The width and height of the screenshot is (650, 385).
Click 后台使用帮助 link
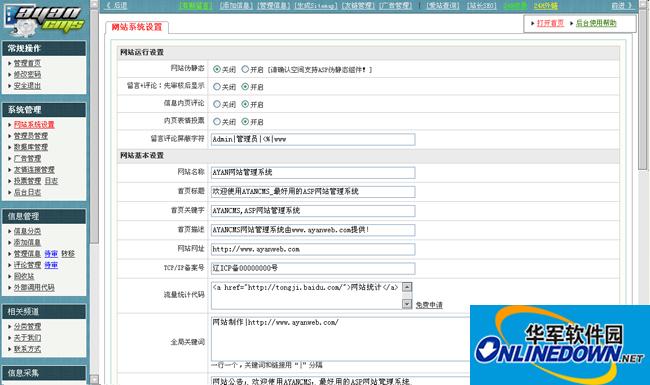pyautogui.click(x=596, y=23)
